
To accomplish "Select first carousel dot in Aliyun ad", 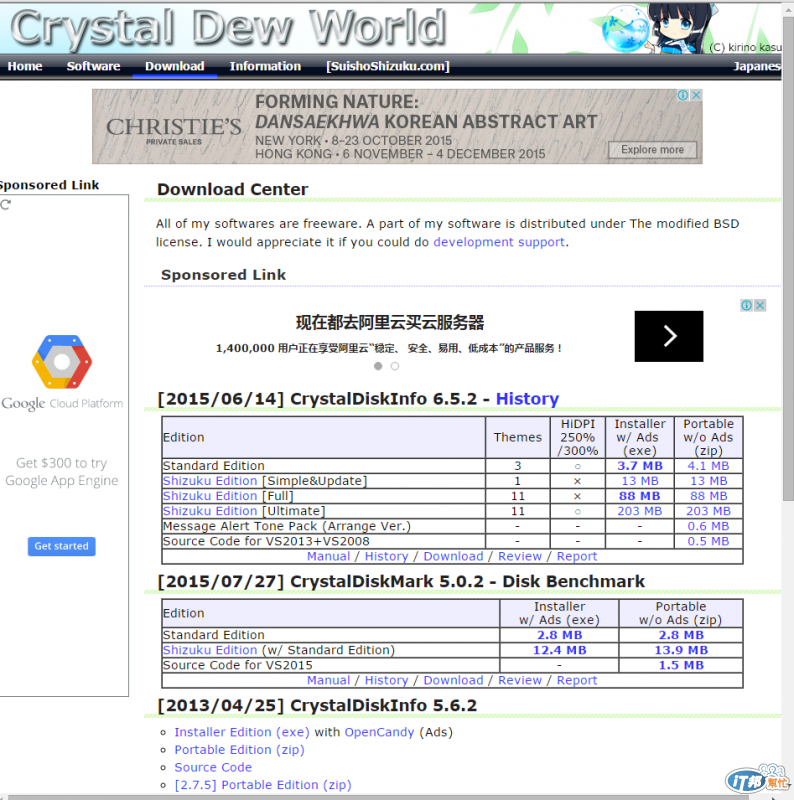I will tap(378, 366).
